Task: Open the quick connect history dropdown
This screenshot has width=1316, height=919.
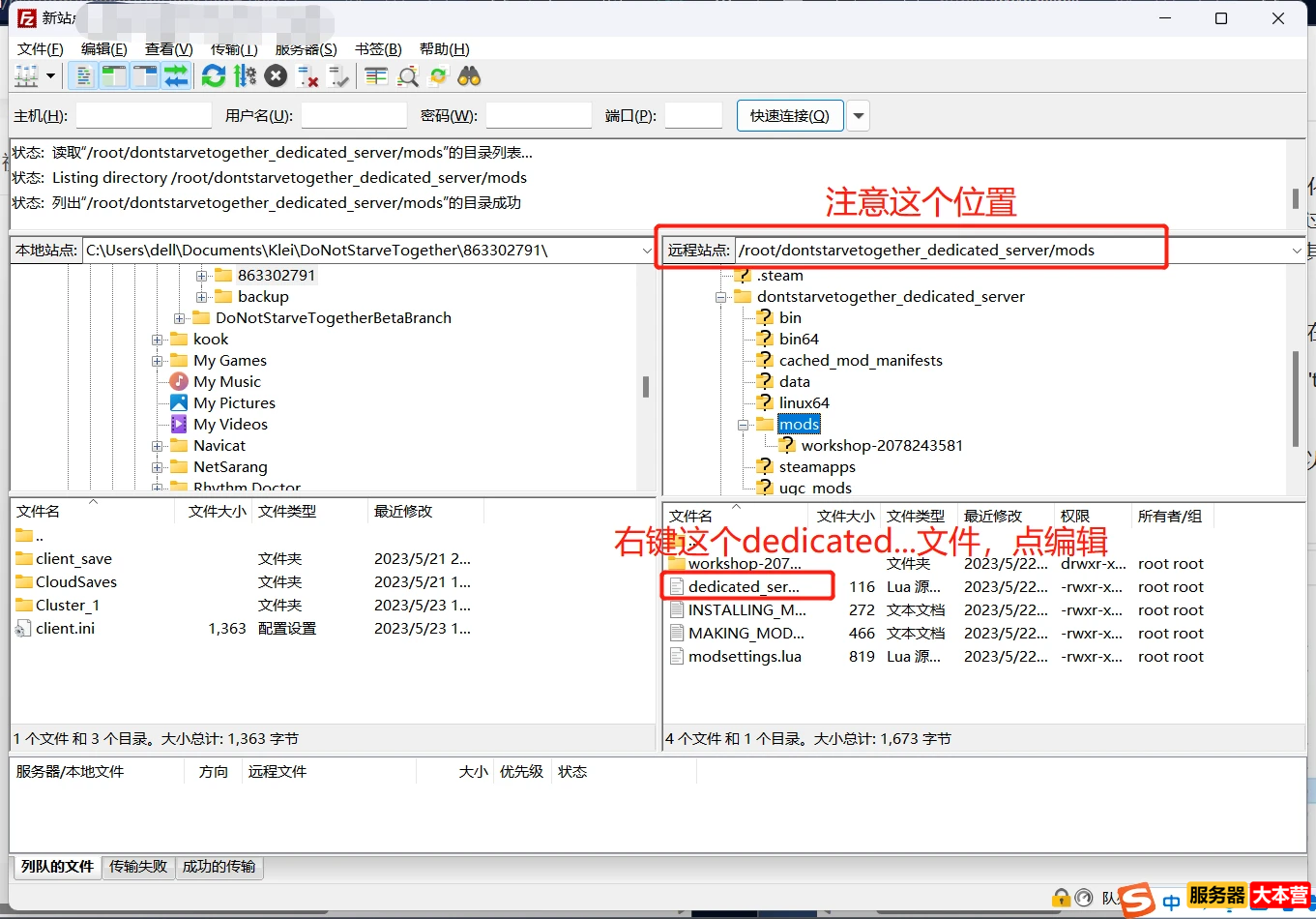Action: (859, 115)
